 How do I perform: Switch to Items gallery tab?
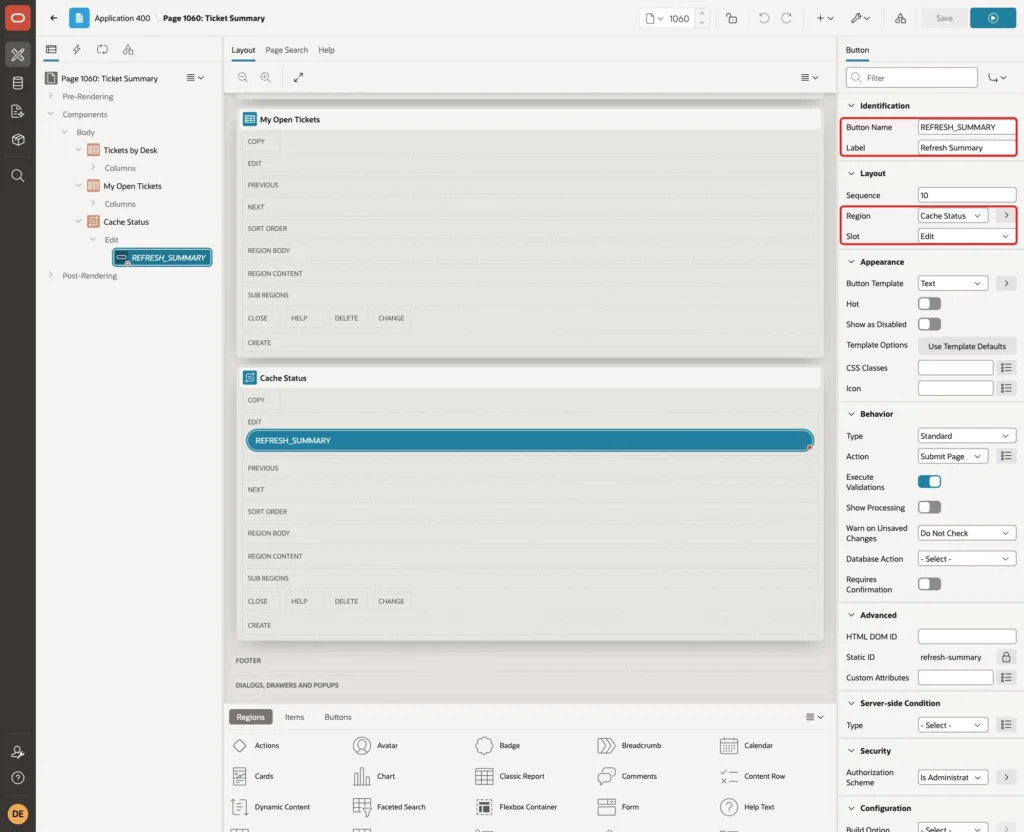coord(295,716)
